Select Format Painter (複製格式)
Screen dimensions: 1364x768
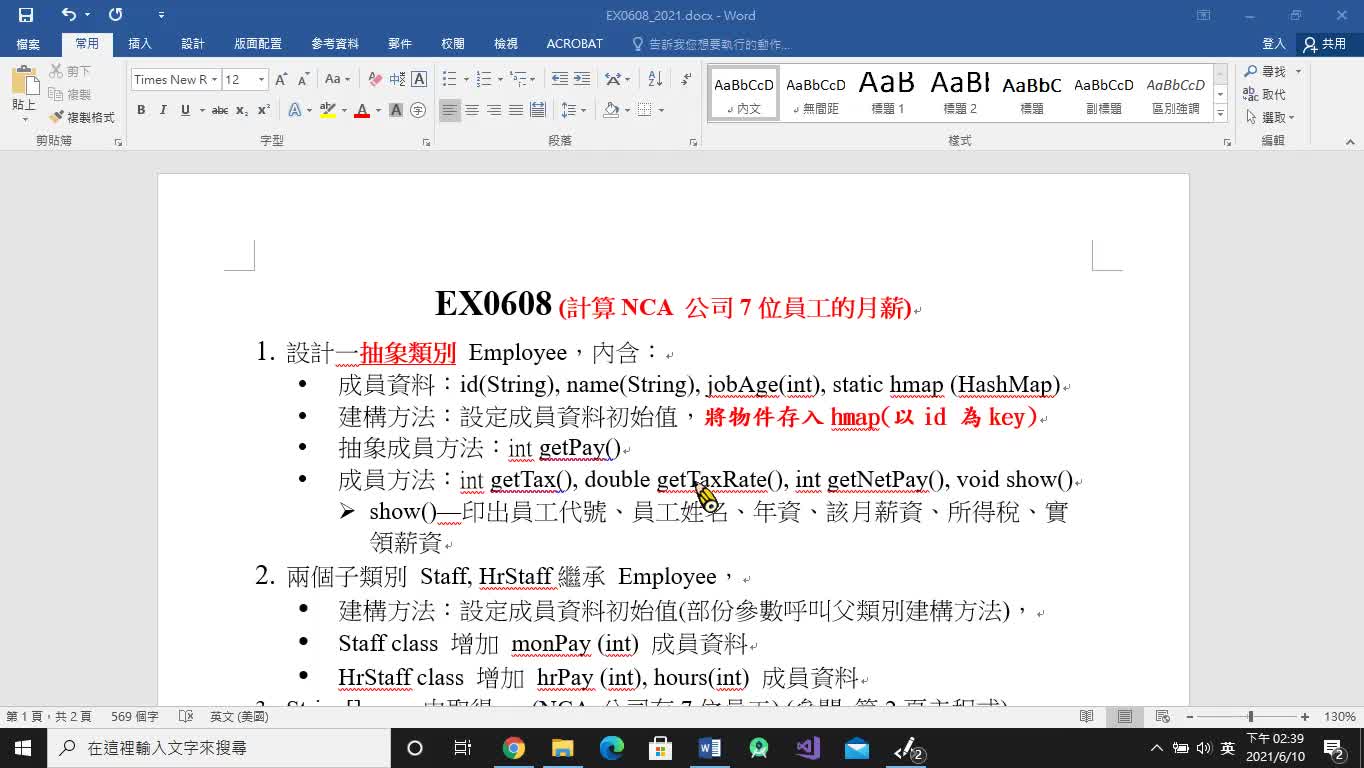coord(81,117)
